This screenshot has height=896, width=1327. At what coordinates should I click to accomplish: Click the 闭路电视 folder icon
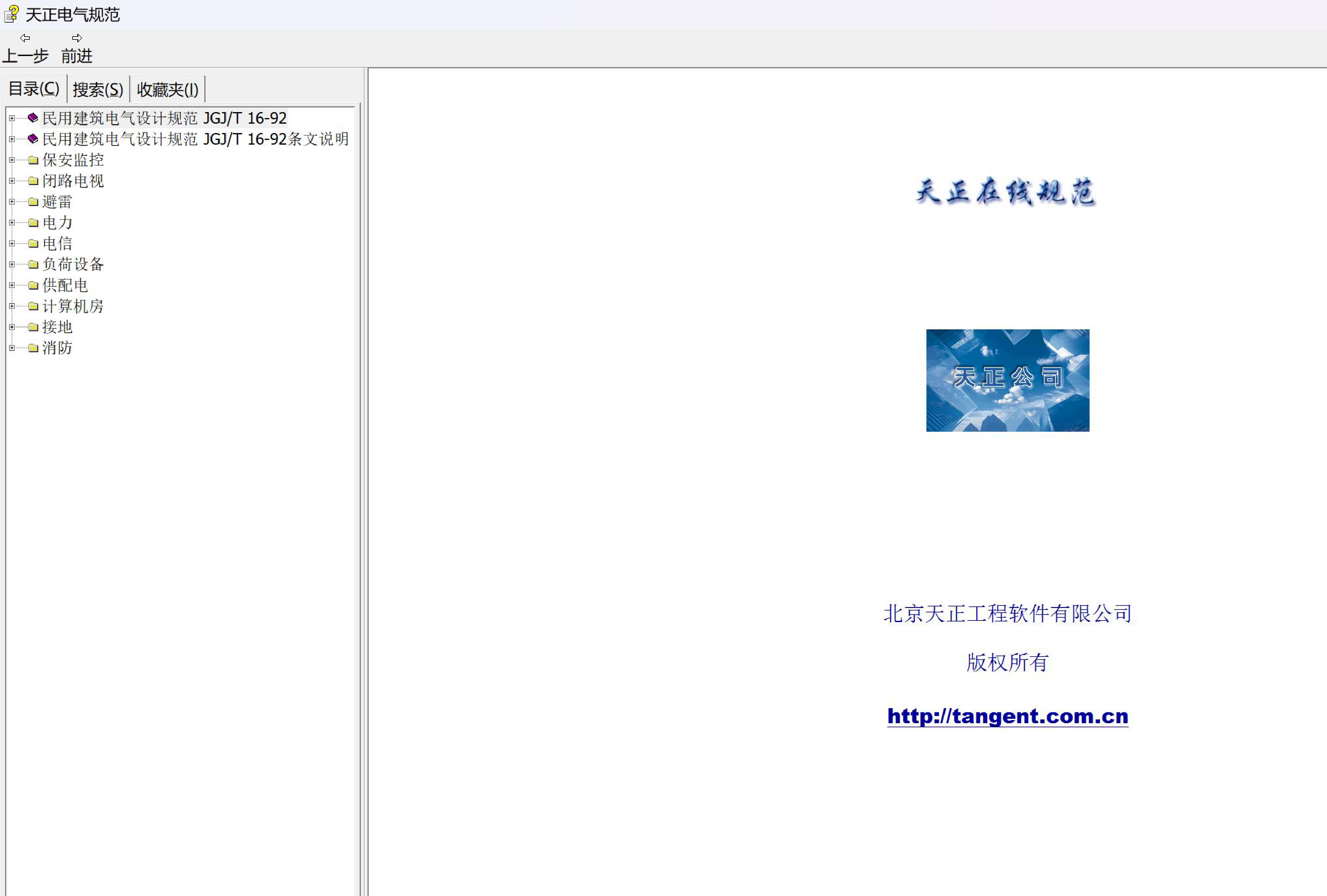(33, 181)
